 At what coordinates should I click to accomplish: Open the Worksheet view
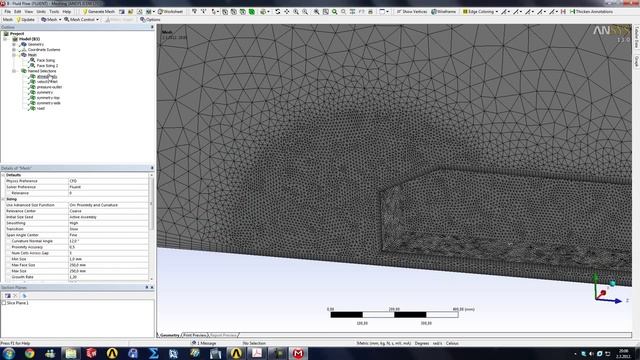tap(170, 12)
